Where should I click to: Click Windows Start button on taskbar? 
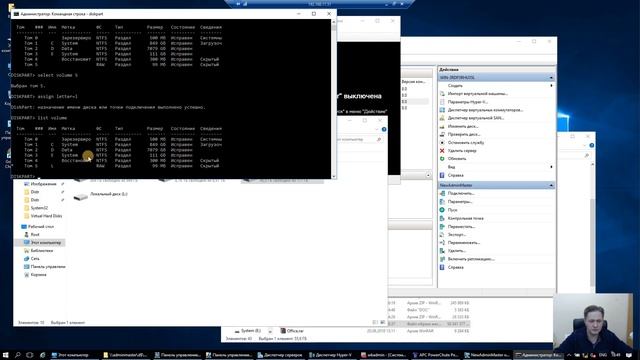coord(6,355)
